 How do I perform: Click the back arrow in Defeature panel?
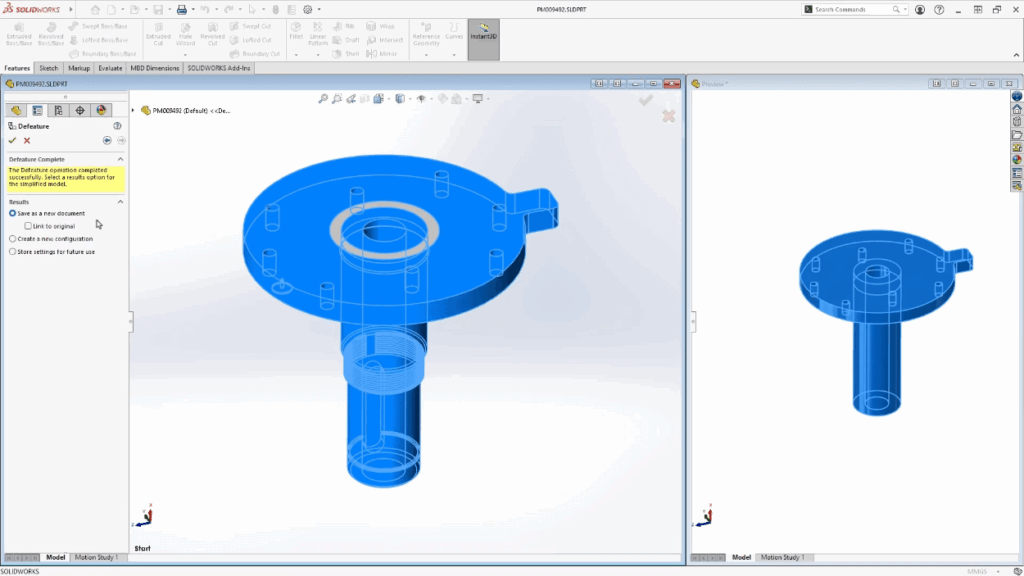108,141
